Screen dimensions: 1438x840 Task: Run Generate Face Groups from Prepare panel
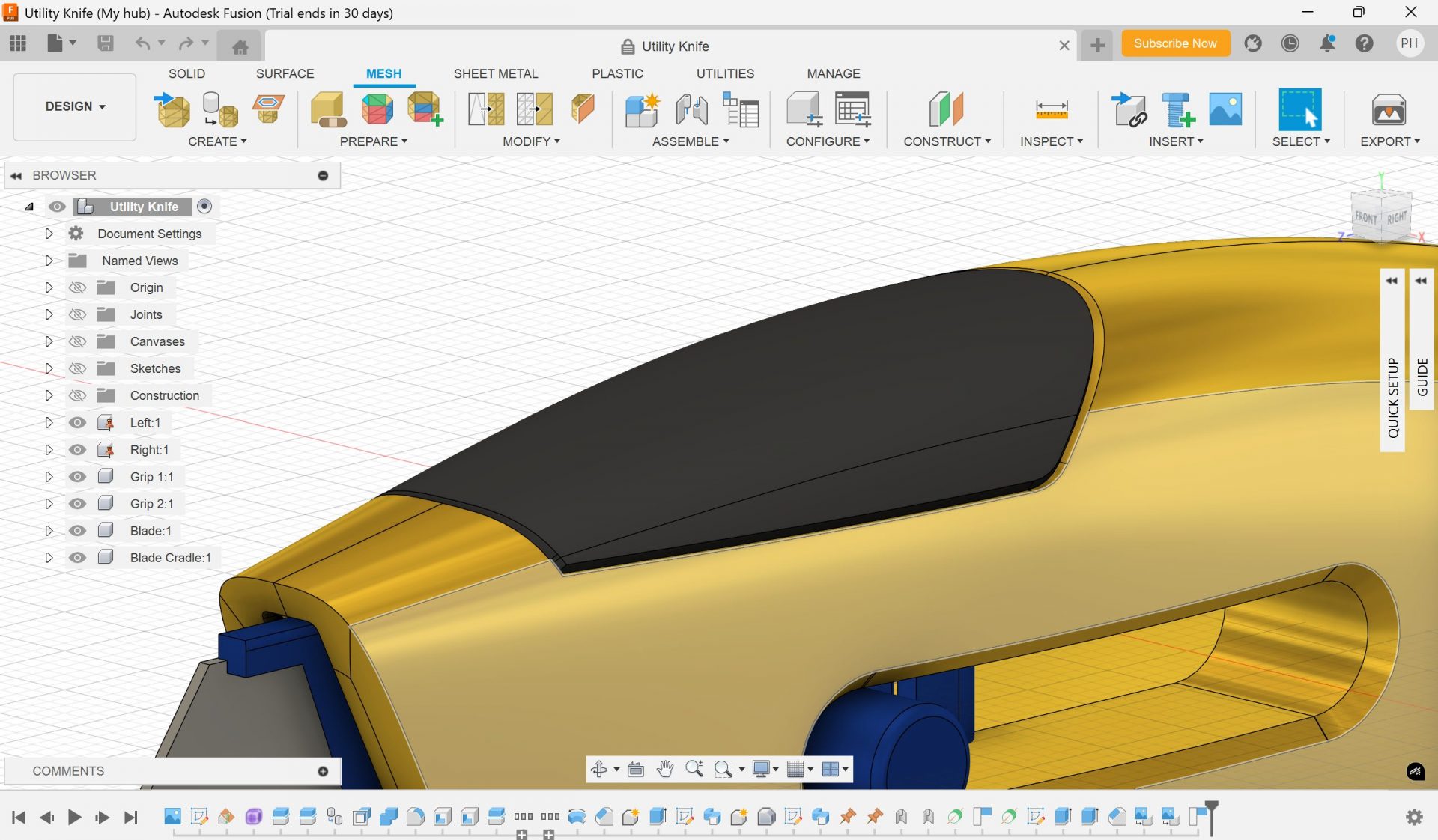click(377, 109)
